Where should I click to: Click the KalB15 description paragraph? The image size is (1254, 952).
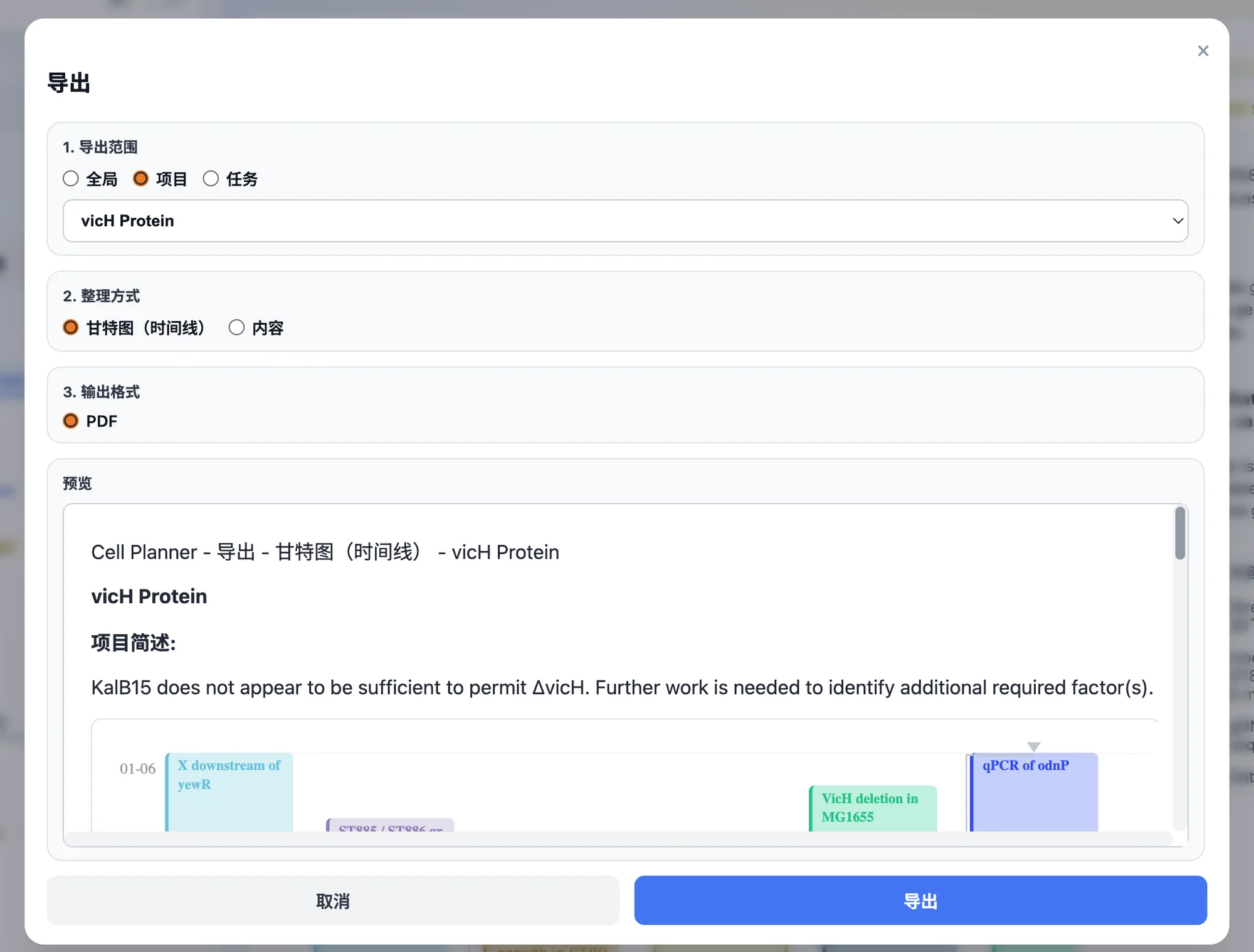click(x=622, y=688)
